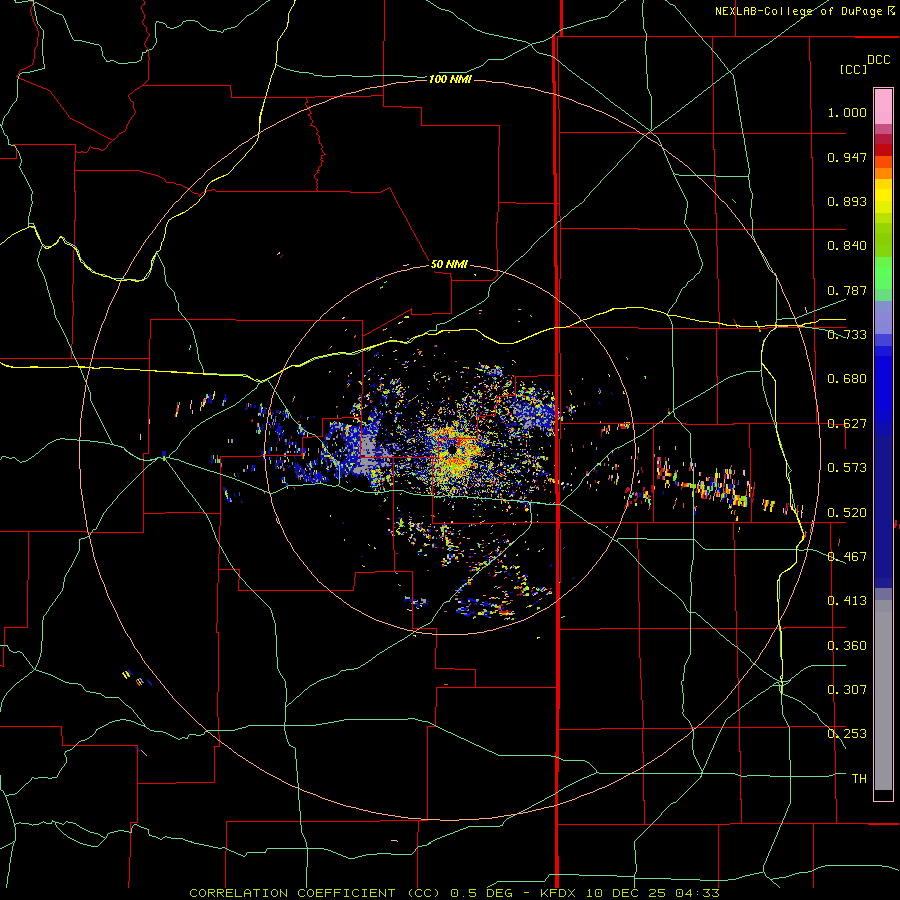The height and width of the screenshot is (900, 900).
Task: Click the 0.467 scale value
Action: [x=847, y=557]
